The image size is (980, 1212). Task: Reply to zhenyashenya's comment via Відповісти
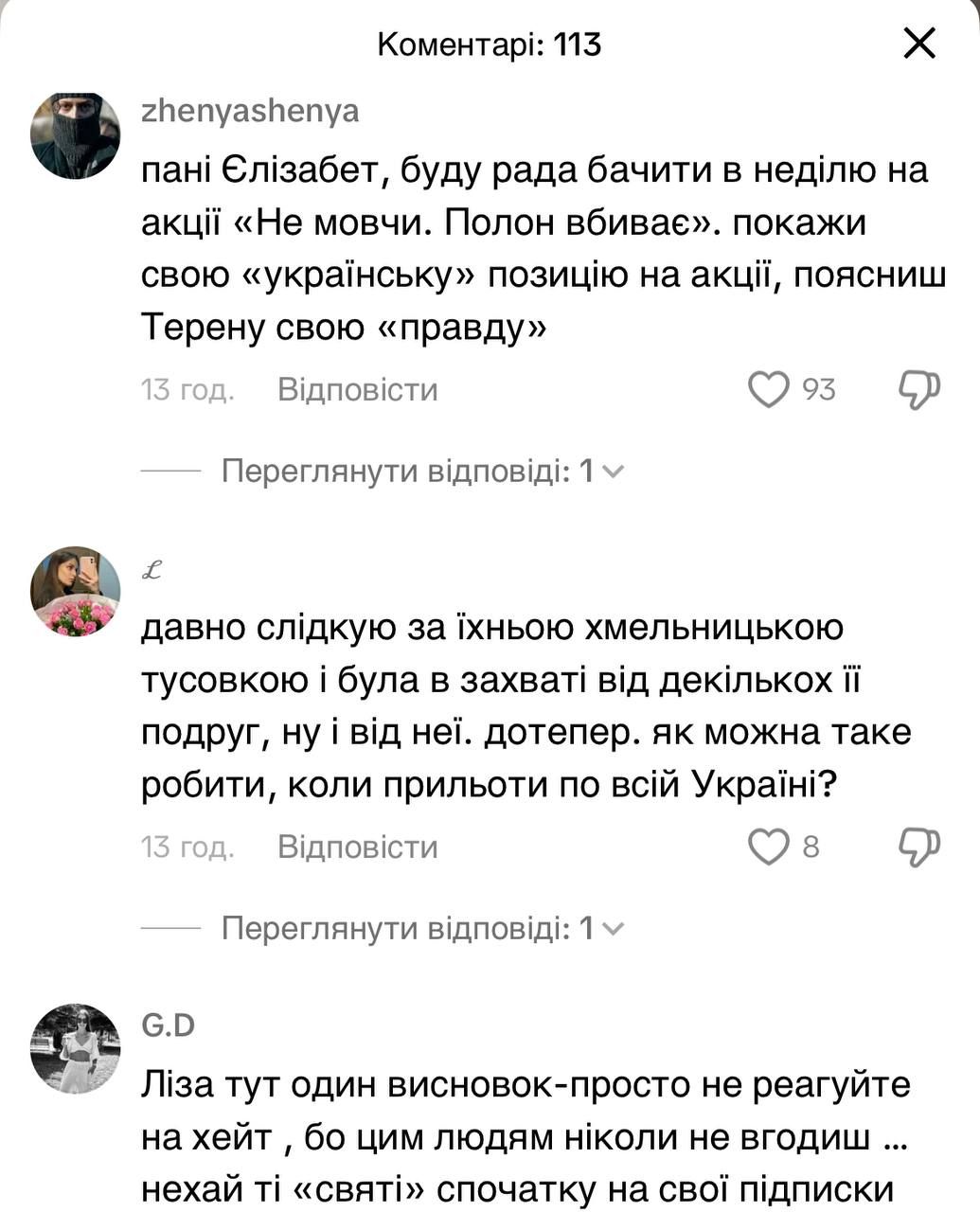tap(357, 389)
